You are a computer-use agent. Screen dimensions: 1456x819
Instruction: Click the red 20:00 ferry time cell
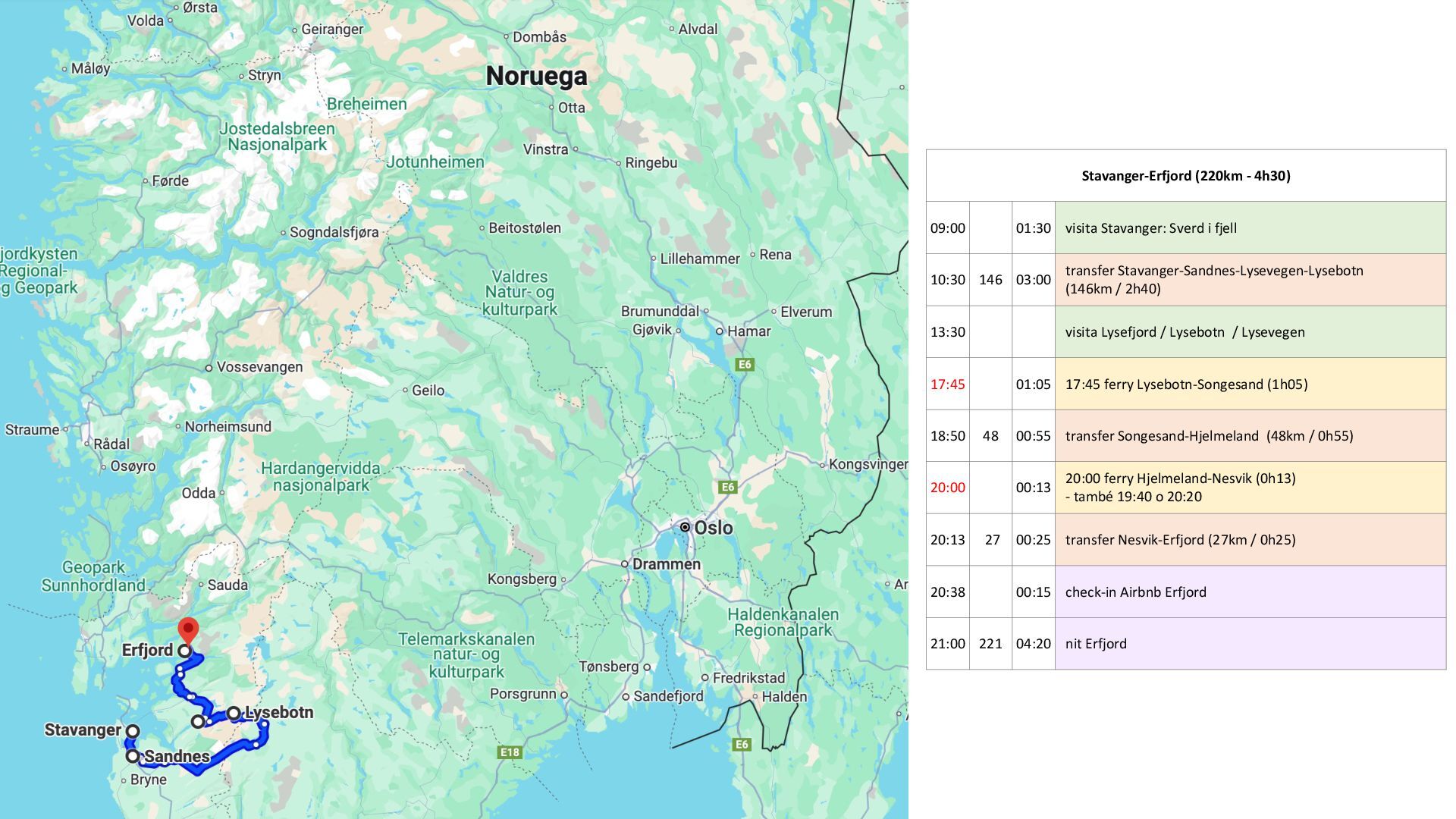[x=947, y=488]
